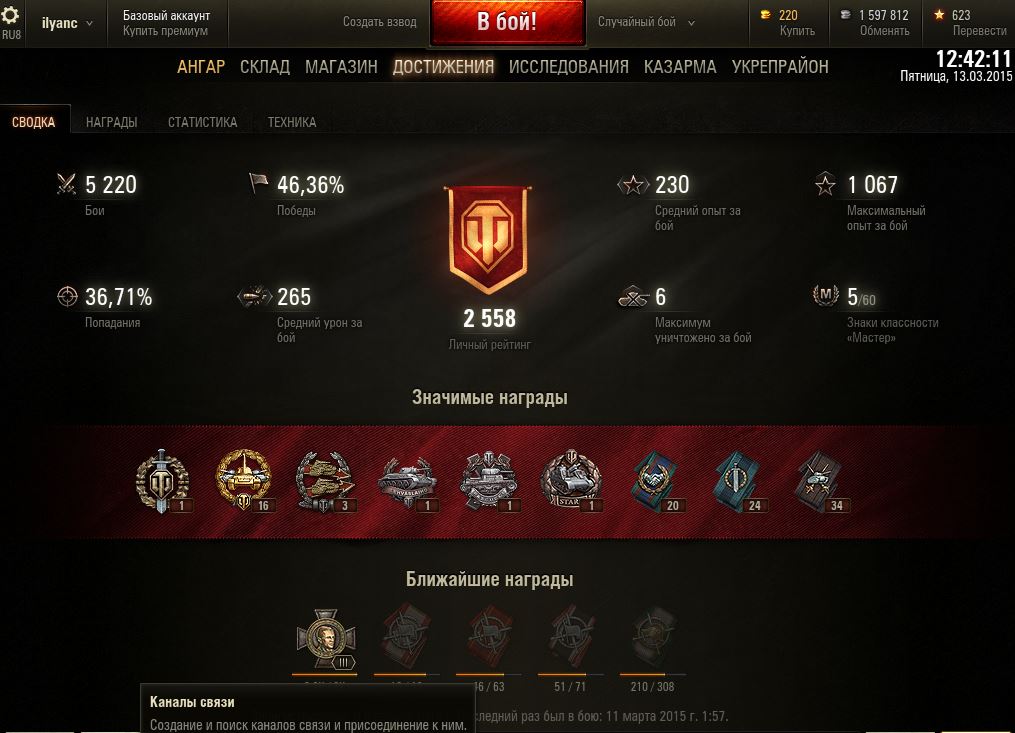
Task: Open the Исследования menu section
Action: point(568,67)
